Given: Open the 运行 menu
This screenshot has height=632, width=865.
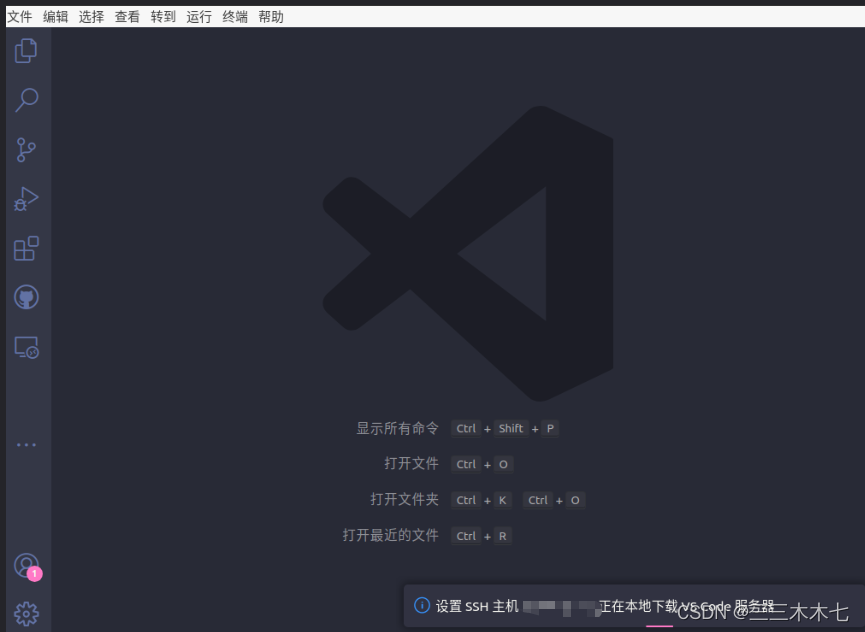Looking at the screenshot, I should pyautogui.click(x=199, y=17).
